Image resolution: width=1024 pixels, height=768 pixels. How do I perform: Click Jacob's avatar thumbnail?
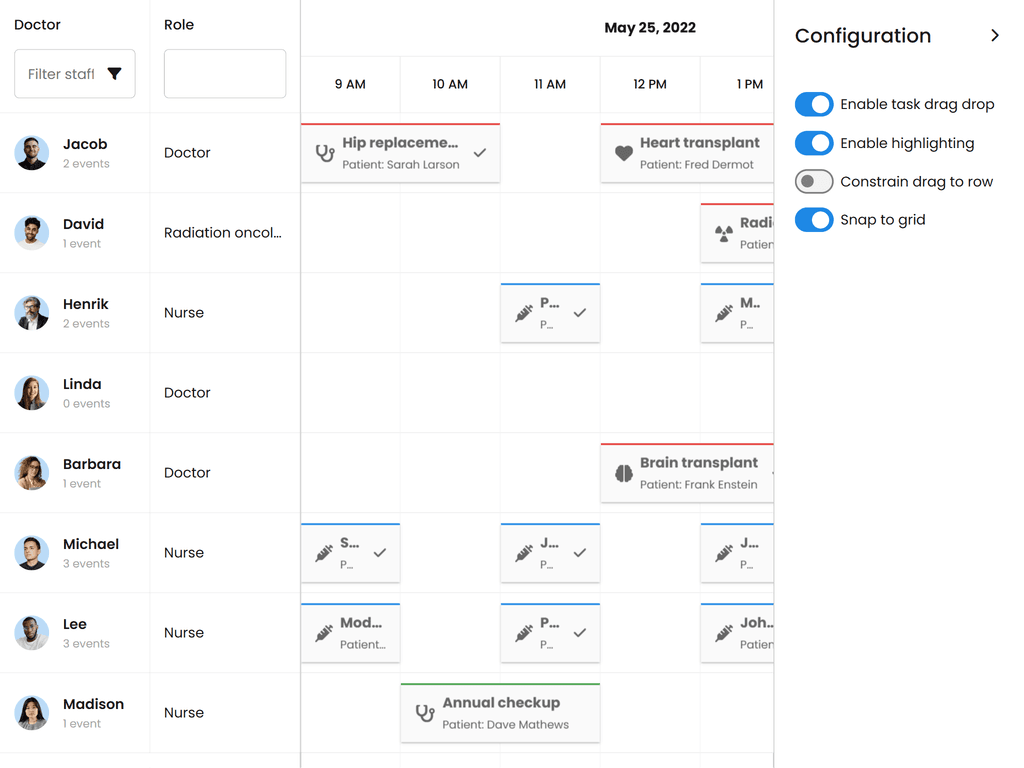pos(31,153)
